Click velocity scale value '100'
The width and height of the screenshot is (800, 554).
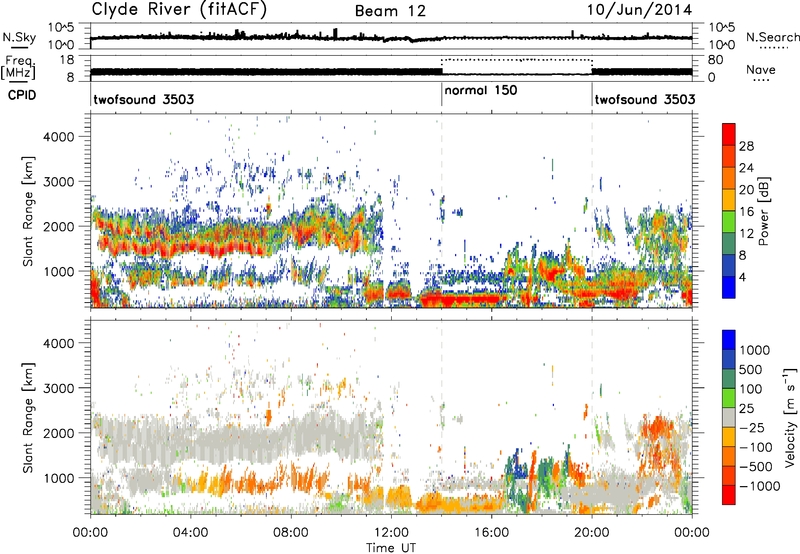751,389
